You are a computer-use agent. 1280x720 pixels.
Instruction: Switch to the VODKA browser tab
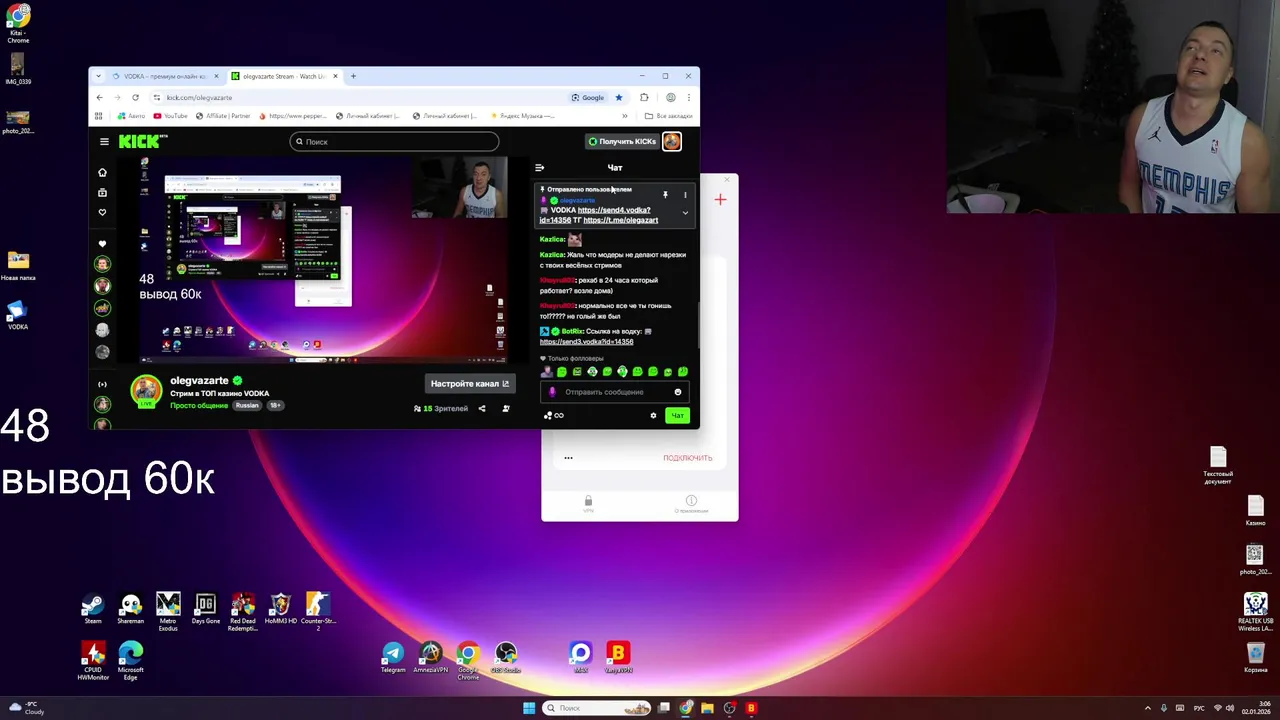click(166, 76)
